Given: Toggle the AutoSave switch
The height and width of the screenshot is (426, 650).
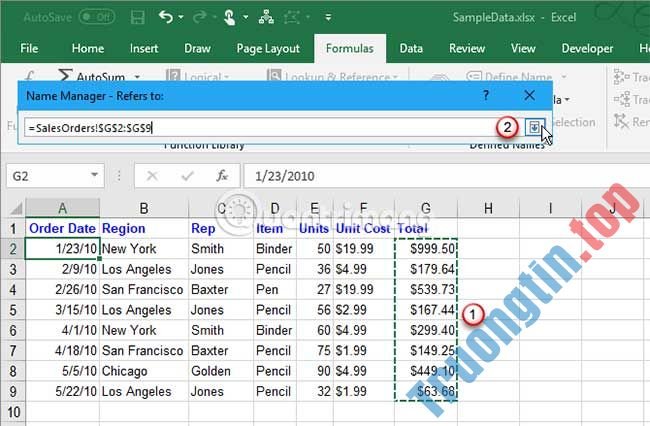Looking at the screenshot, I should tap(97, 17).
